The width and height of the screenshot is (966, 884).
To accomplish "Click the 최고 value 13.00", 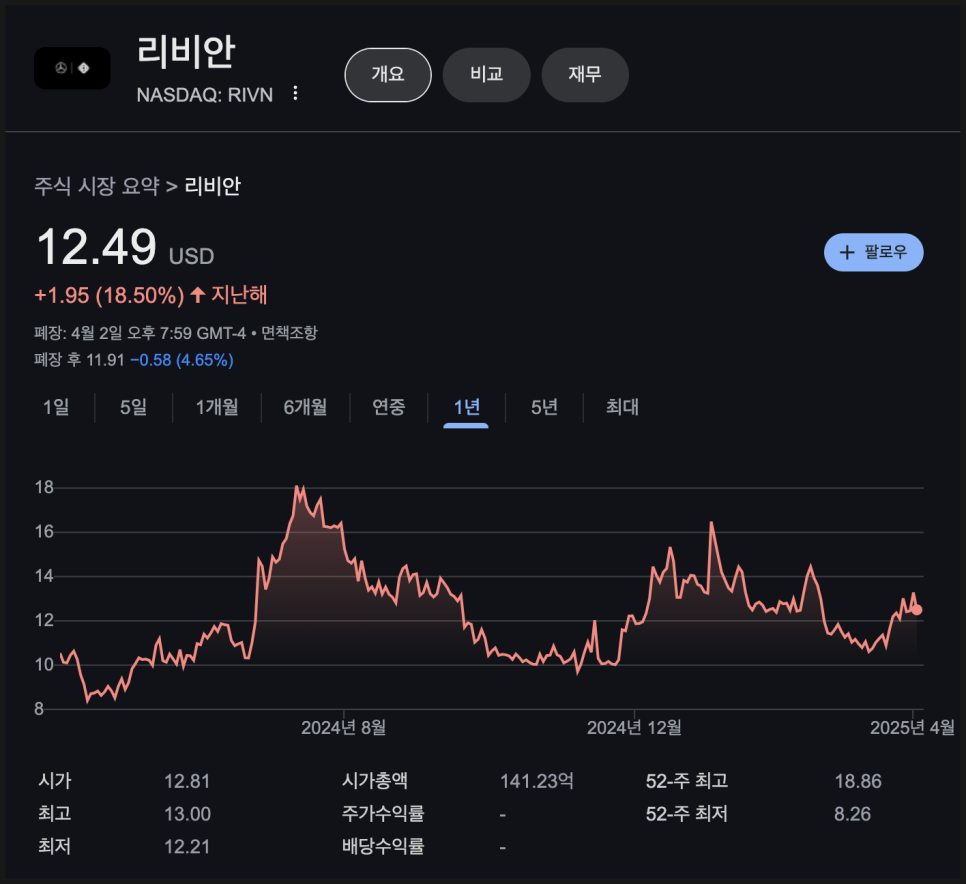I will coord(187,814).
